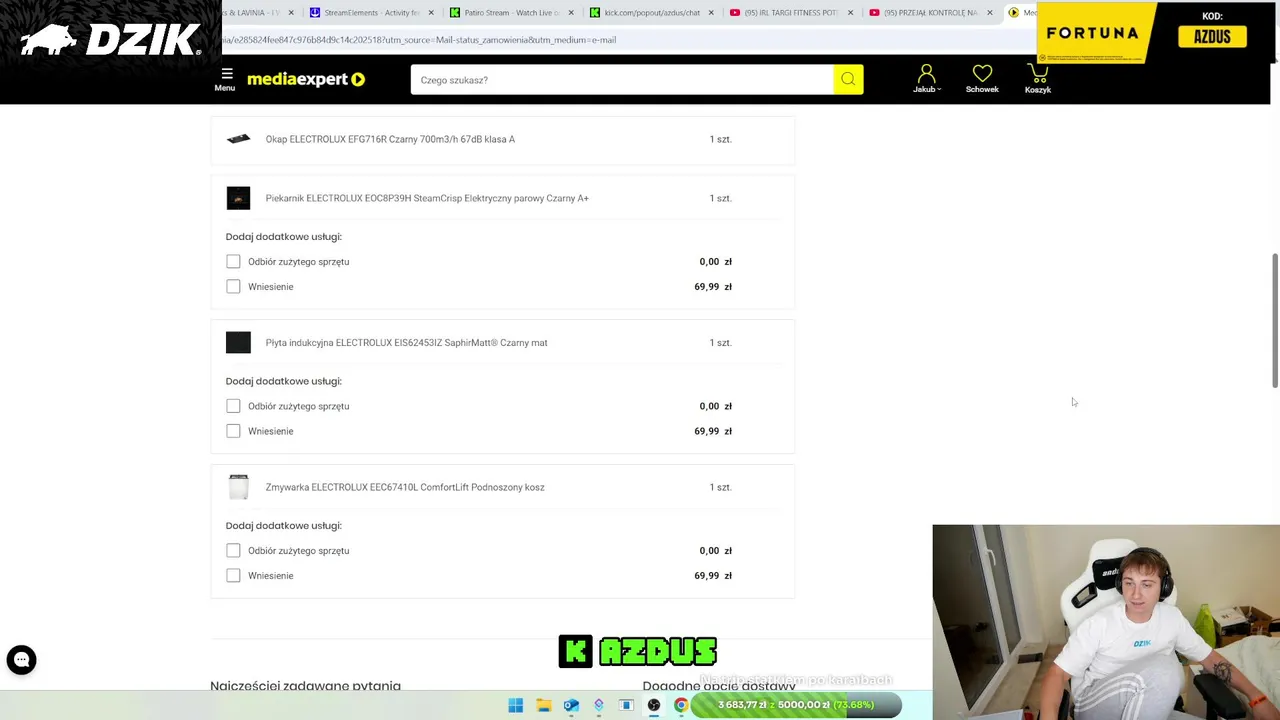This screenshot has width=1280, height=720.
Task: Click Dodaj dodatkowe usługi under Zmywarka
Action: point(283,526)
